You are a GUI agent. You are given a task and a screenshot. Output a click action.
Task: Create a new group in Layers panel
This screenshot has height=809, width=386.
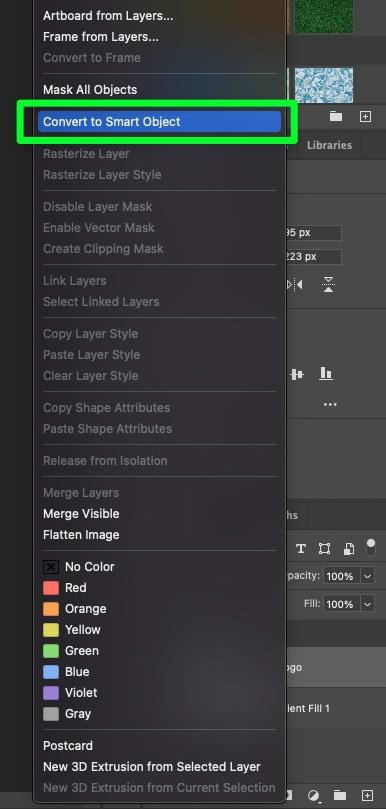(x=339, y=795)
